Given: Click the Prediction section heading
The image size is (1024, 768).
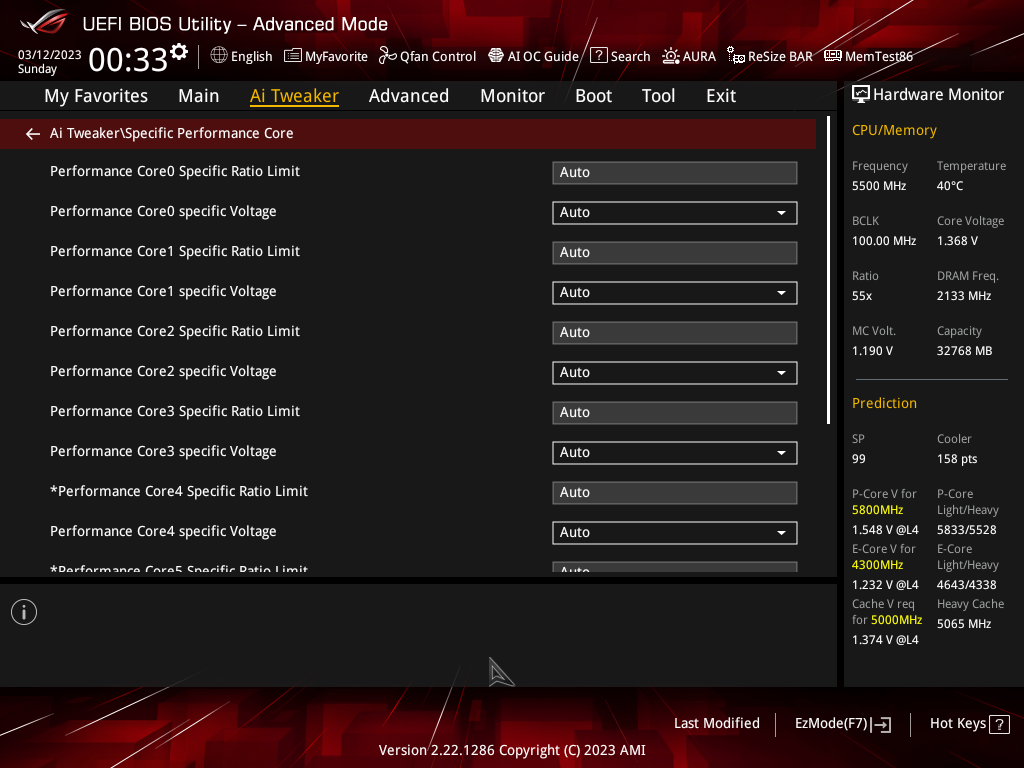Looking at the screenshot, I should [884, 403].
